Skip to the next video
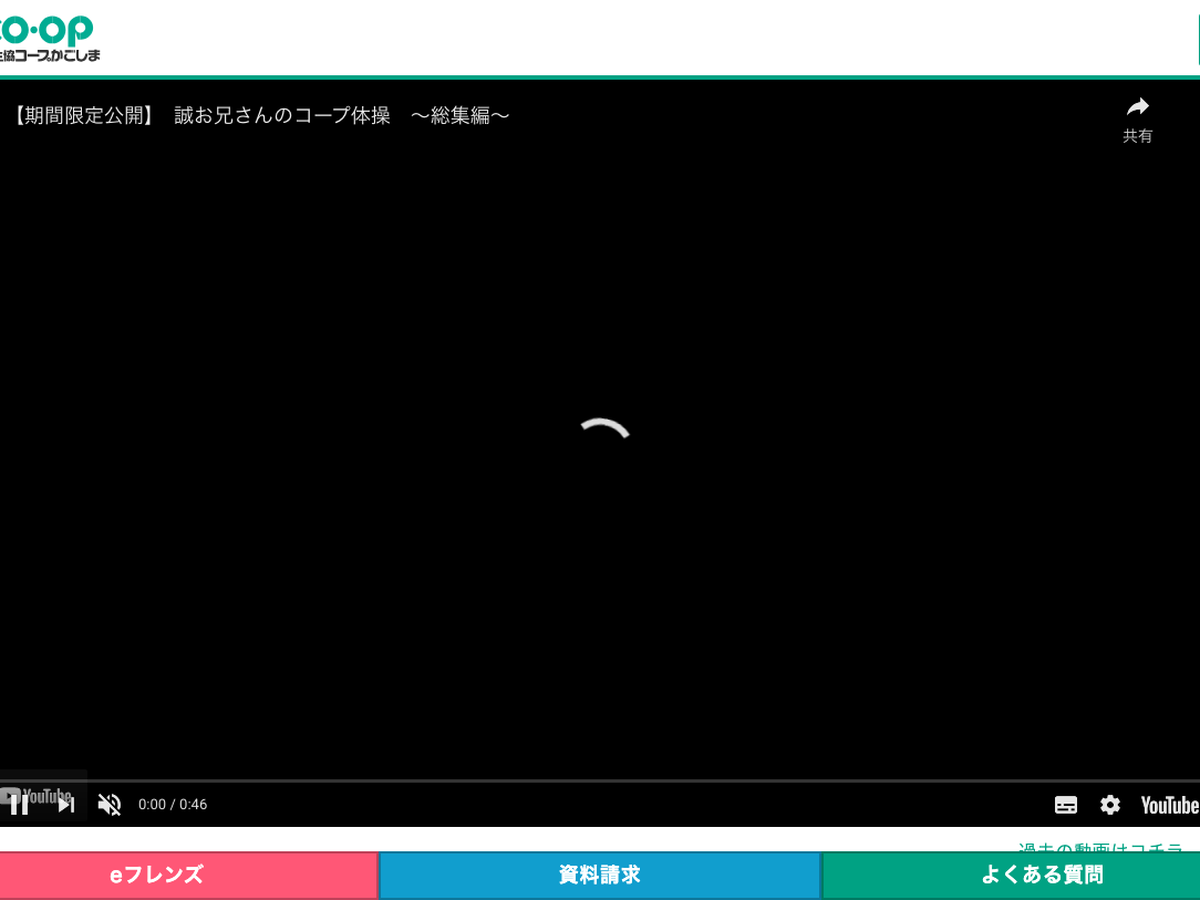This screenshot has height=900, width=1200. click(x=66, y=804)
